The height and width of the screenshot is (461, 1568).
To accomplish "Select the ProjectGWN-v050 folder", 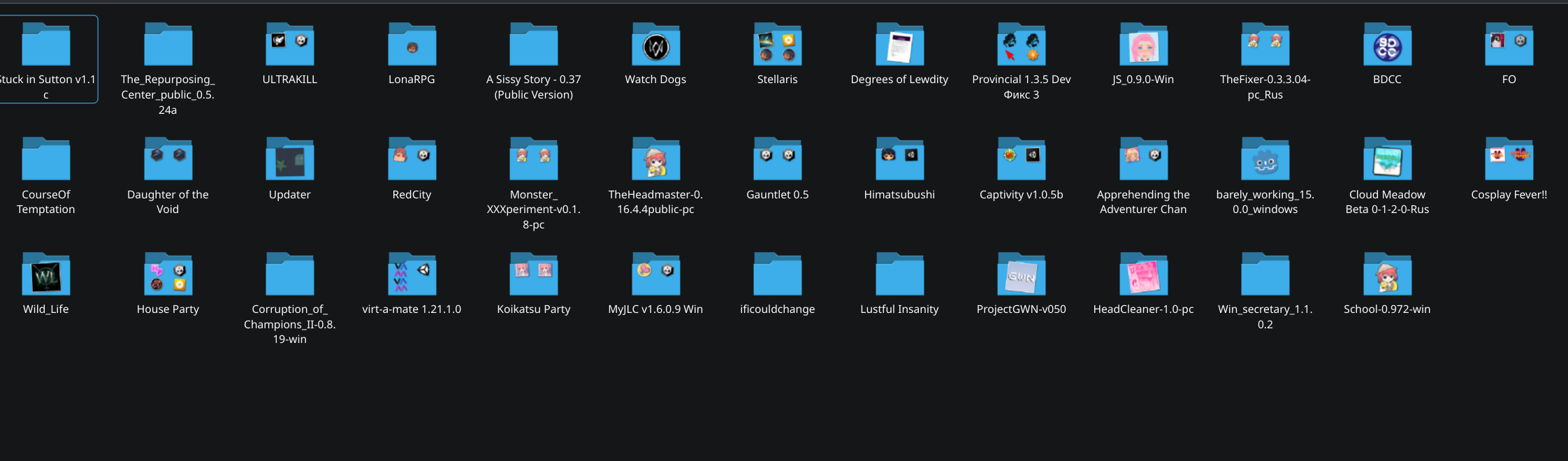I will (1021, 276).
